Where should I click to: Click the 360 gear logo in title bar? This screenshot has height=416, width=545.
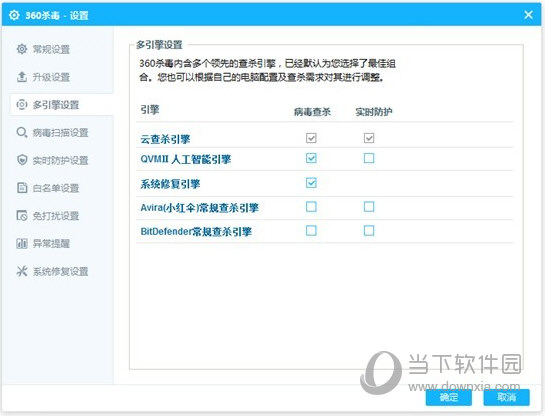(14, 15)
